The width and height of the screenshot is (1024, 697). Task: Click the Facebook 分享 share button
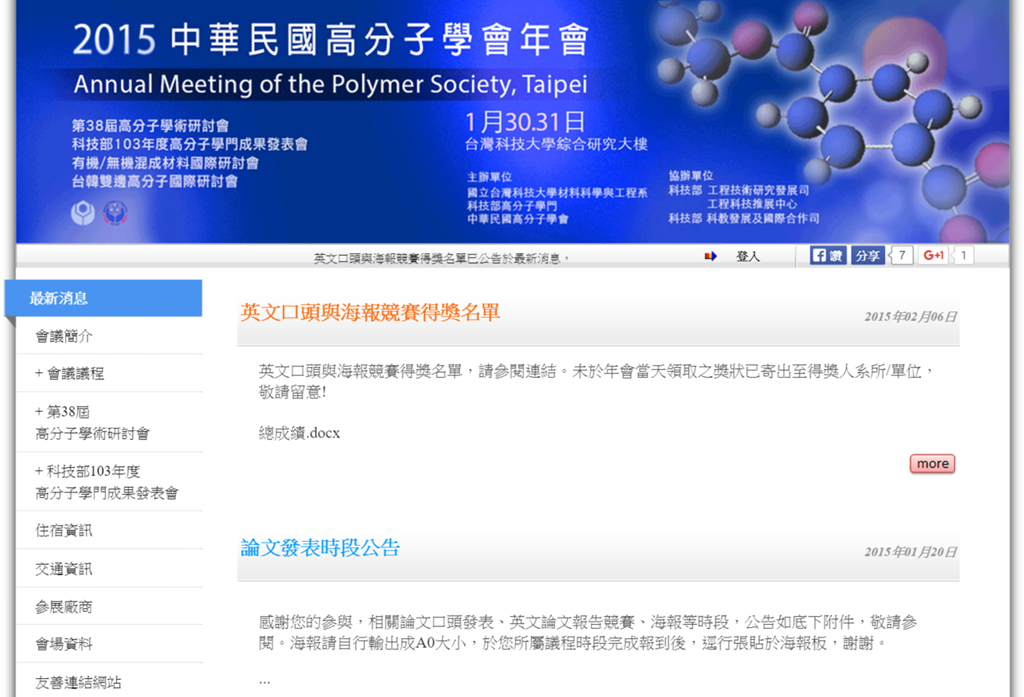tap(868, 256)
